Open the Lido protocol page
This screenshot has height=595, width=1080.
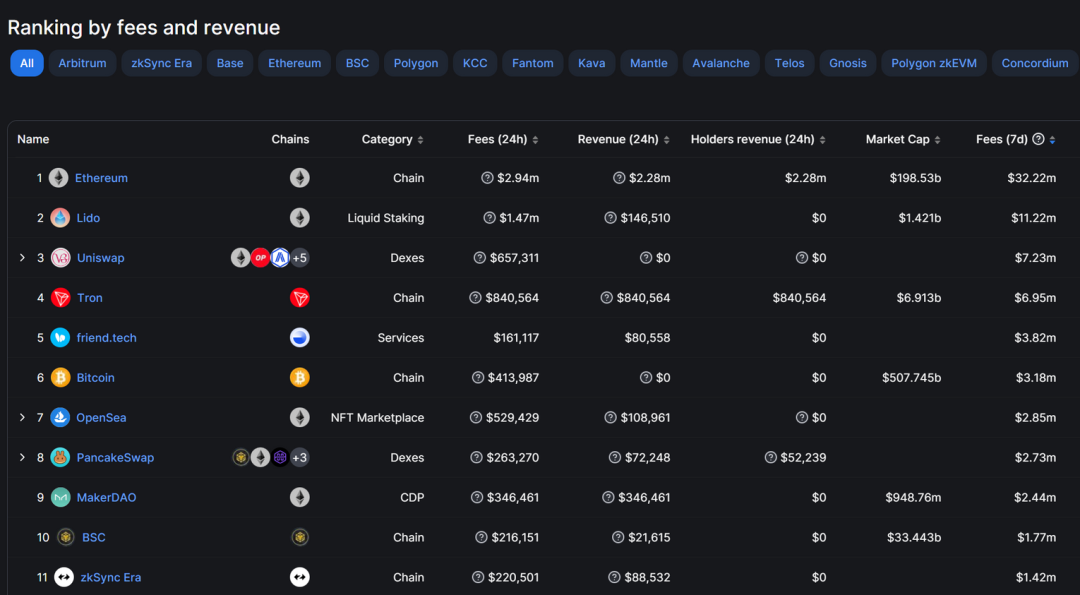(x=88, y=218)
